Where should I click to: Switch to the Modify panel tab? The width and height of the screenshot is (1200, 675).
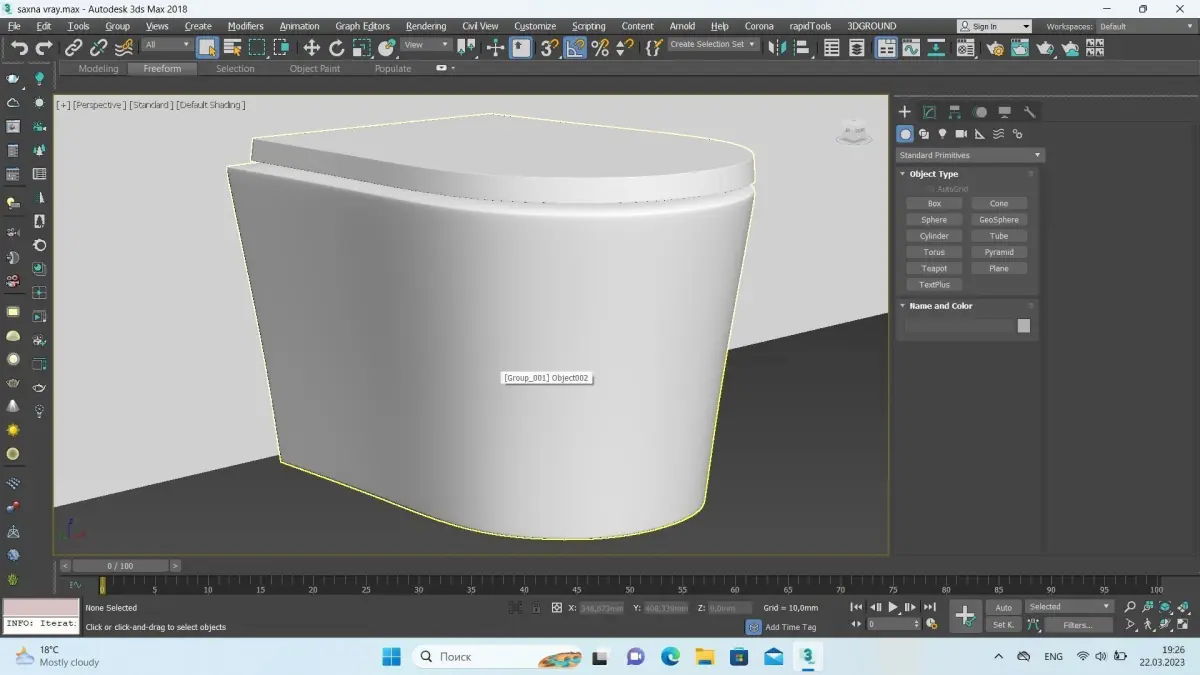[x=929, y=112]
